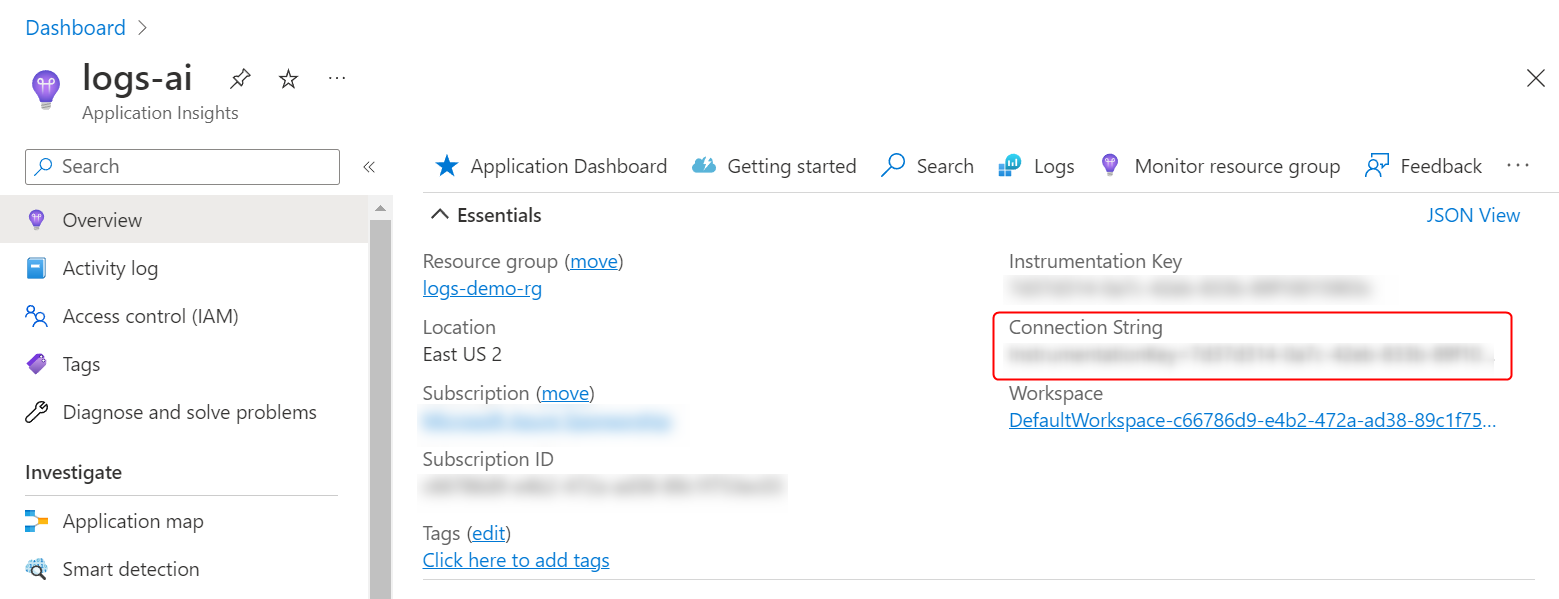Click the Connection String value

point(1250,354)
